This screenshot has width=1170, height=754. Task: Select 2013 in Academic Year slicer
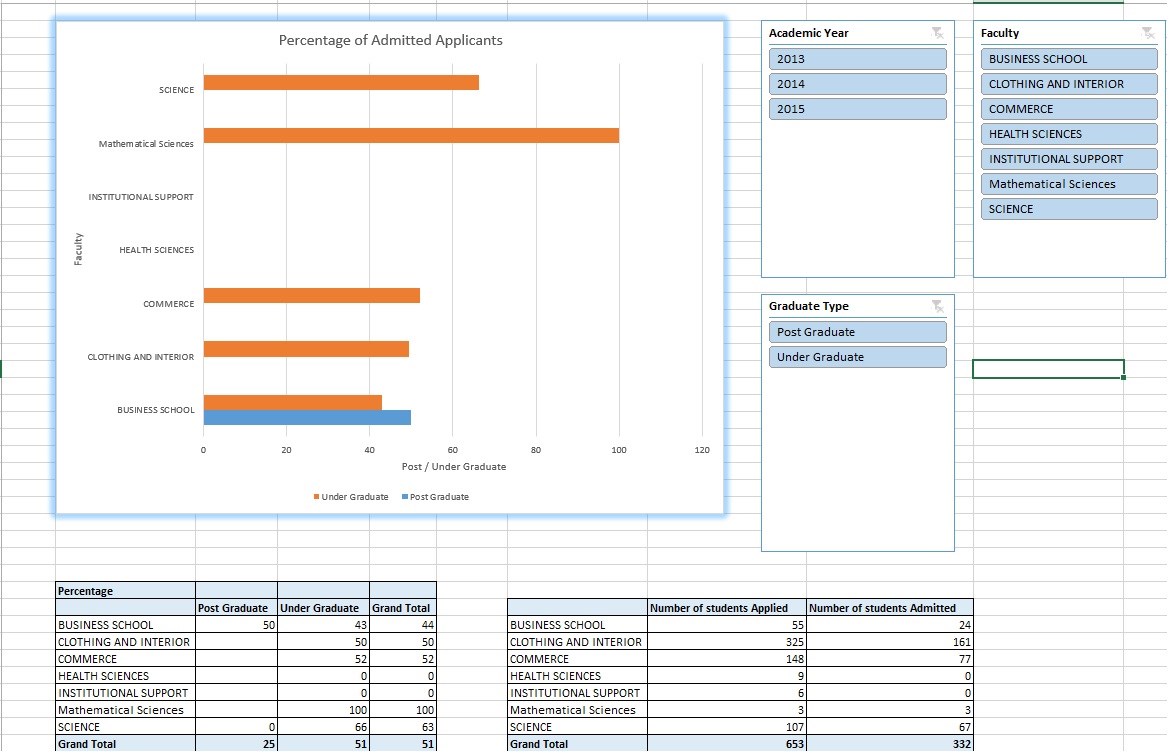pyautogui.click(x=858, y=59)
